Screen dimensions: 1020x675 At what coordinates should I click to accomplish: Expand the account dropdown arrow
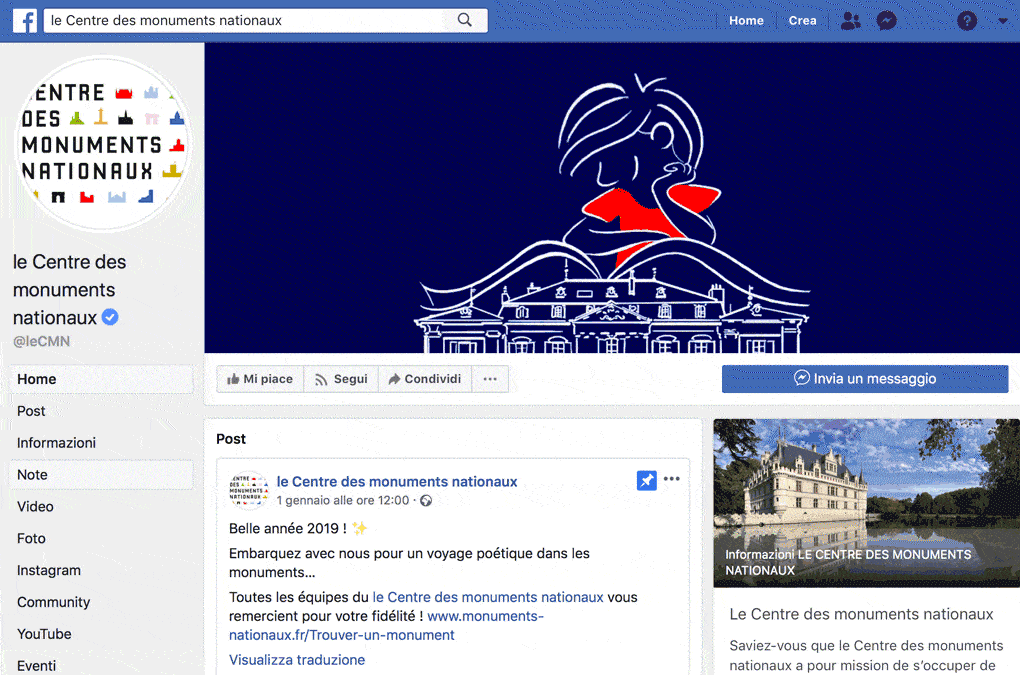pyautogui.click(x=1003, y=21)
